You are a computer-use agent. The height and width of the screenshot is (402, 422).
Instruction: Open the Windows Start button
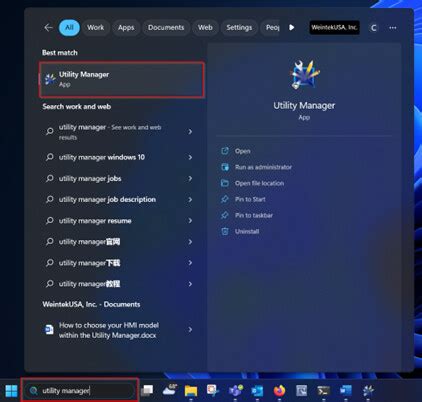(12, 391)
